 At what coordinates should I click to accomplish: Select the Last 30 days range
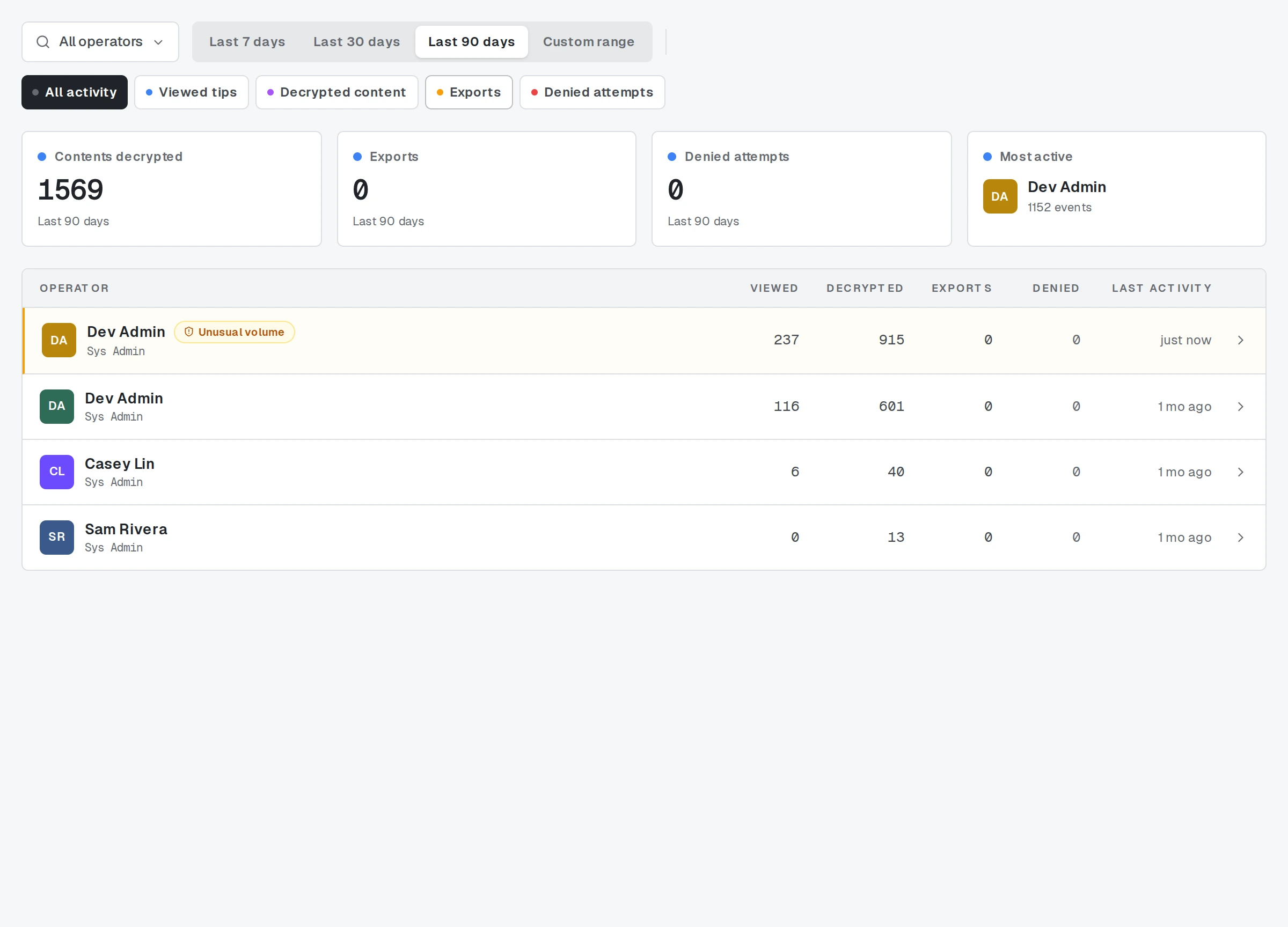tap(357, 42)
